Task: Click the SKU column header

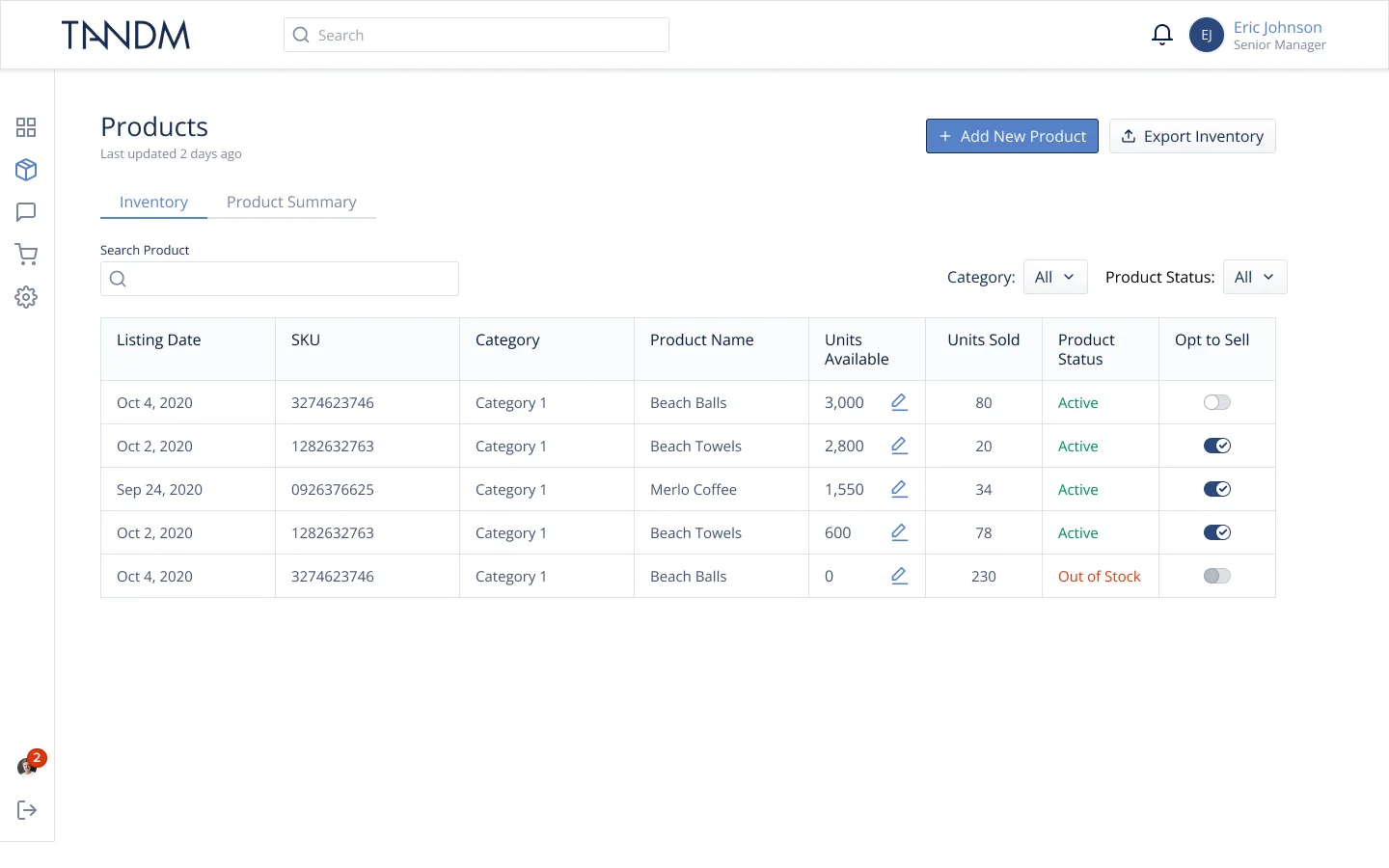Action: [x=368, y=349]
